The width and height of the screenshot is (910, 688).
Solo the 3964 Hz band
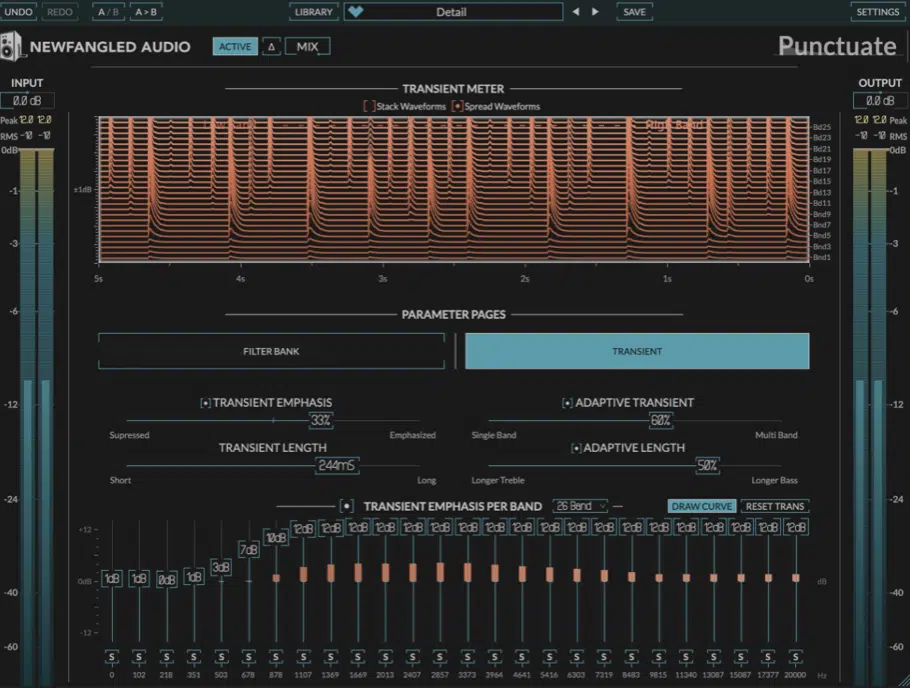tap(494, 657)
